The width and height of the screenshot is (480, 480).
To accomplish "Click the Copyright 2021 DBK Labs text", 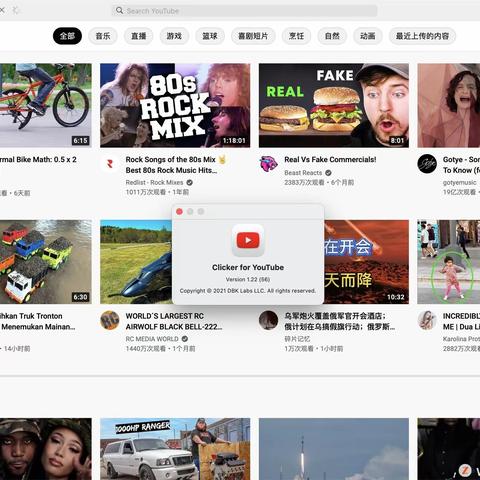I will pyautogui.click(x=248, y=291).
